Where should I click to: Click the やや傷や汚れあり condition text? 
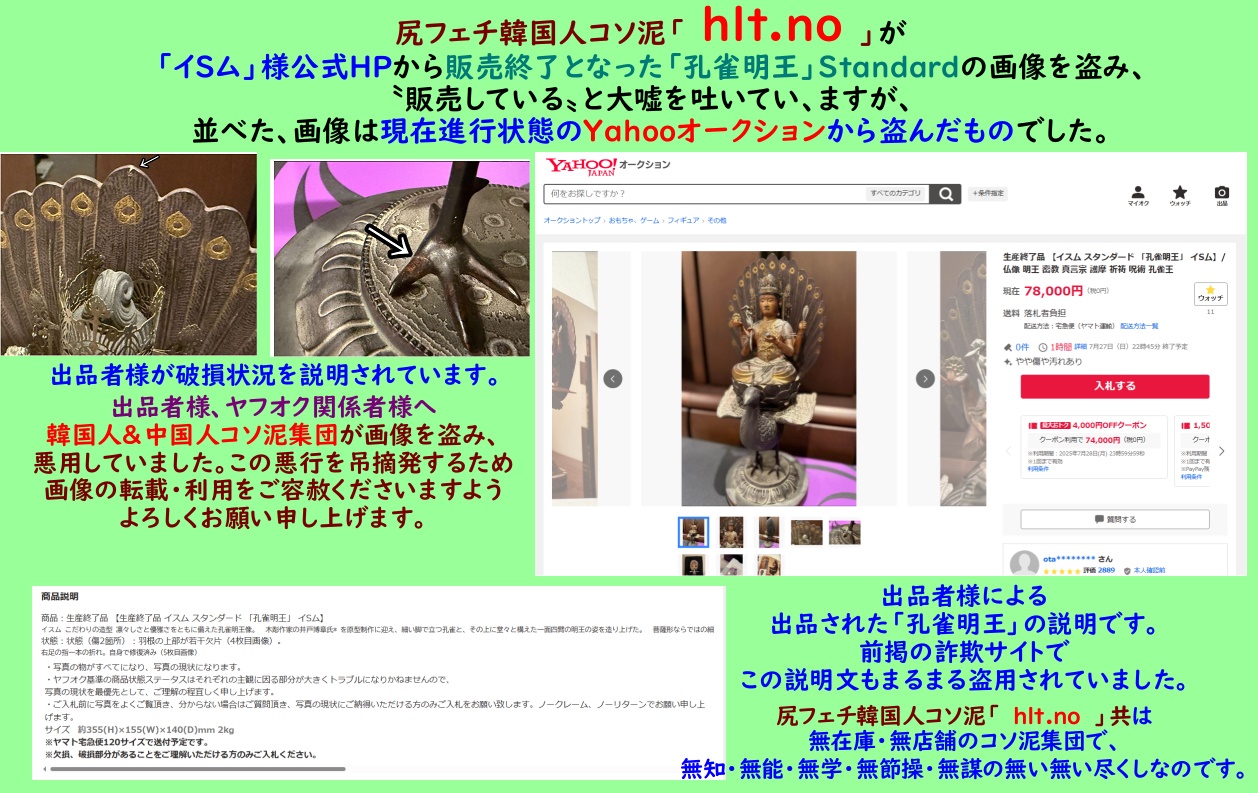[x=1048, y=361]
